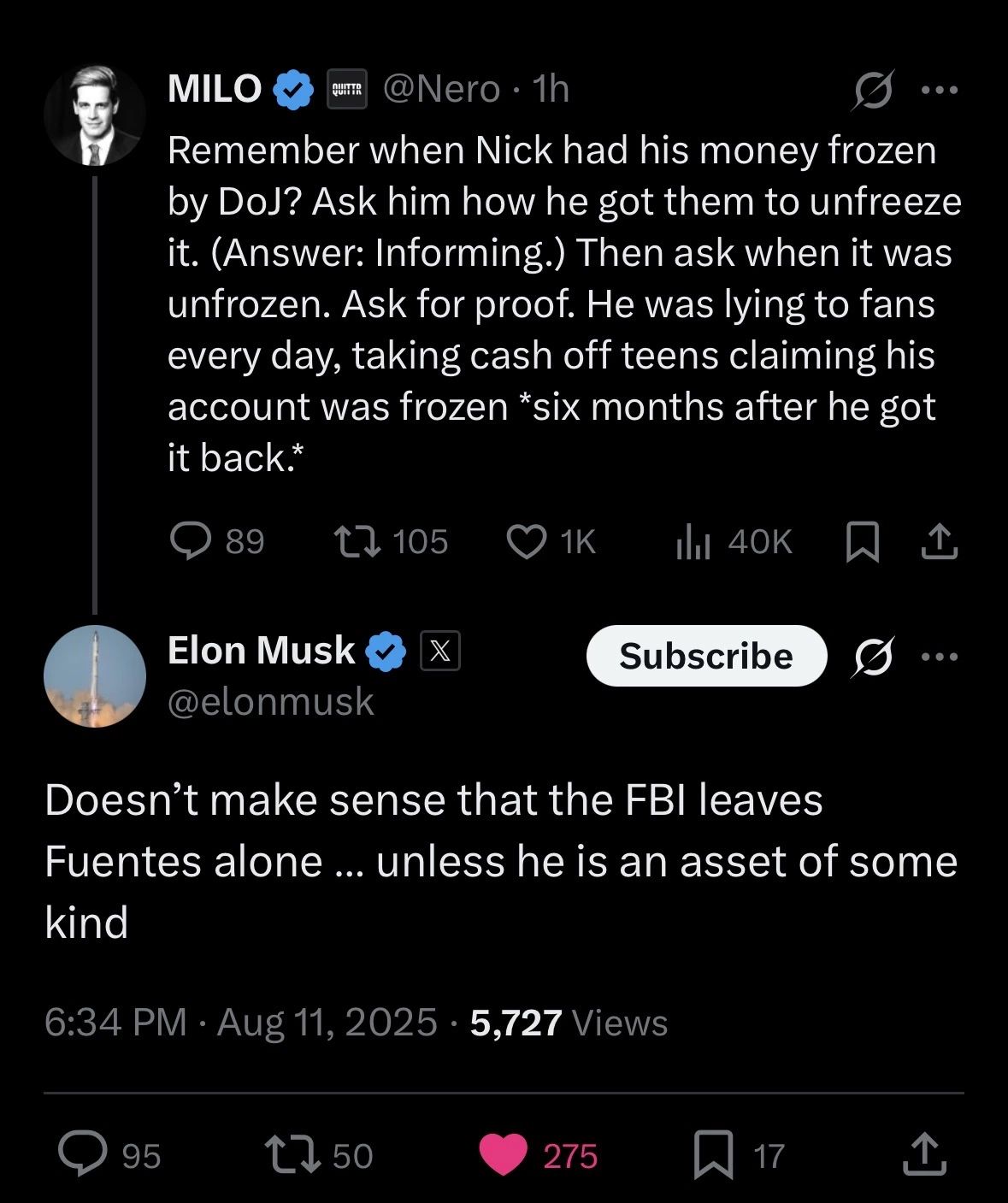Repost Elon Musk's post with 50 reposts
Viewport: 1008px width, 1203px height.
click(x=292, y=1154)
